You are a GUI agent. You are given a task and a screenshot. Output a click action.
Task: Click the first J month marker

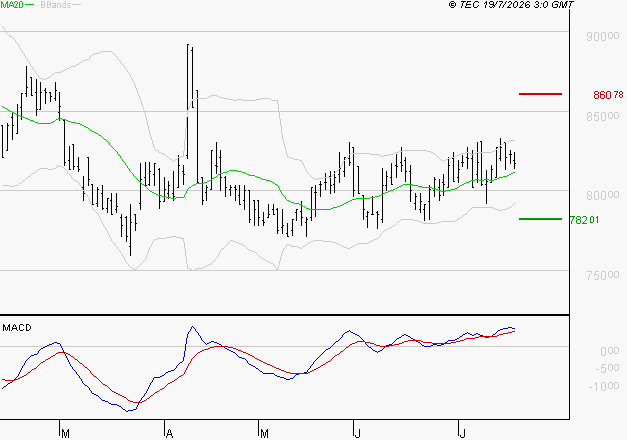[x=358, y=434]
